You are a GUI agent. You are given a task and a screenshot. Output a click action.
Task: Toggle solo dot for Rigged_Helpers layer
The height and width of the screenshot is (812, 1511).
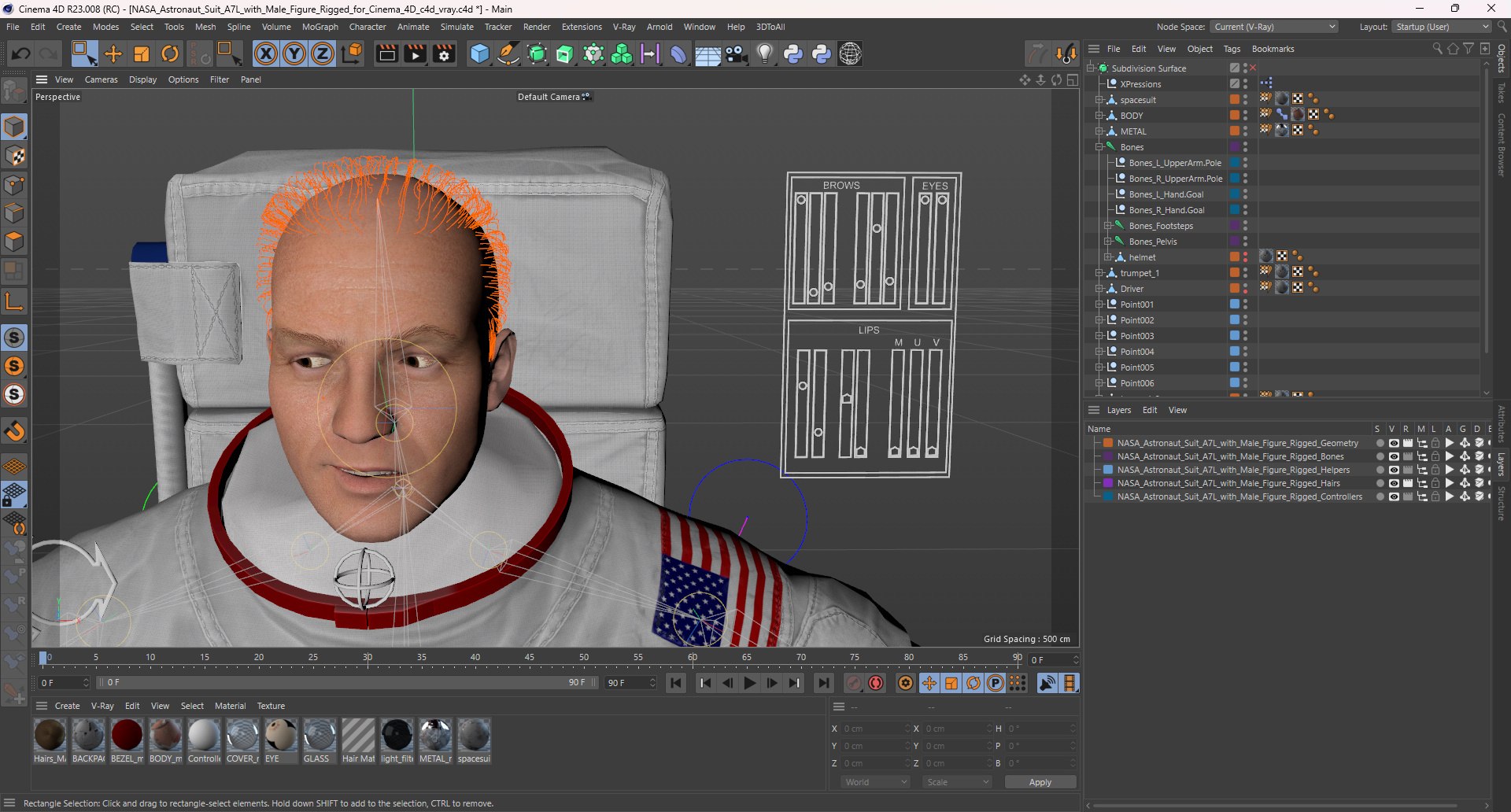pyautogui.click(x=1380, y=470)
